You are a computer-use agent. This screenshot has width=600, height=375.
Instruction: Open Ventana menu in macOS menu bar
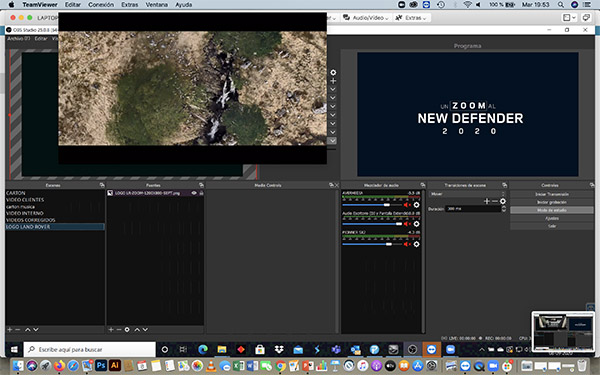click(x=157, y=5)
